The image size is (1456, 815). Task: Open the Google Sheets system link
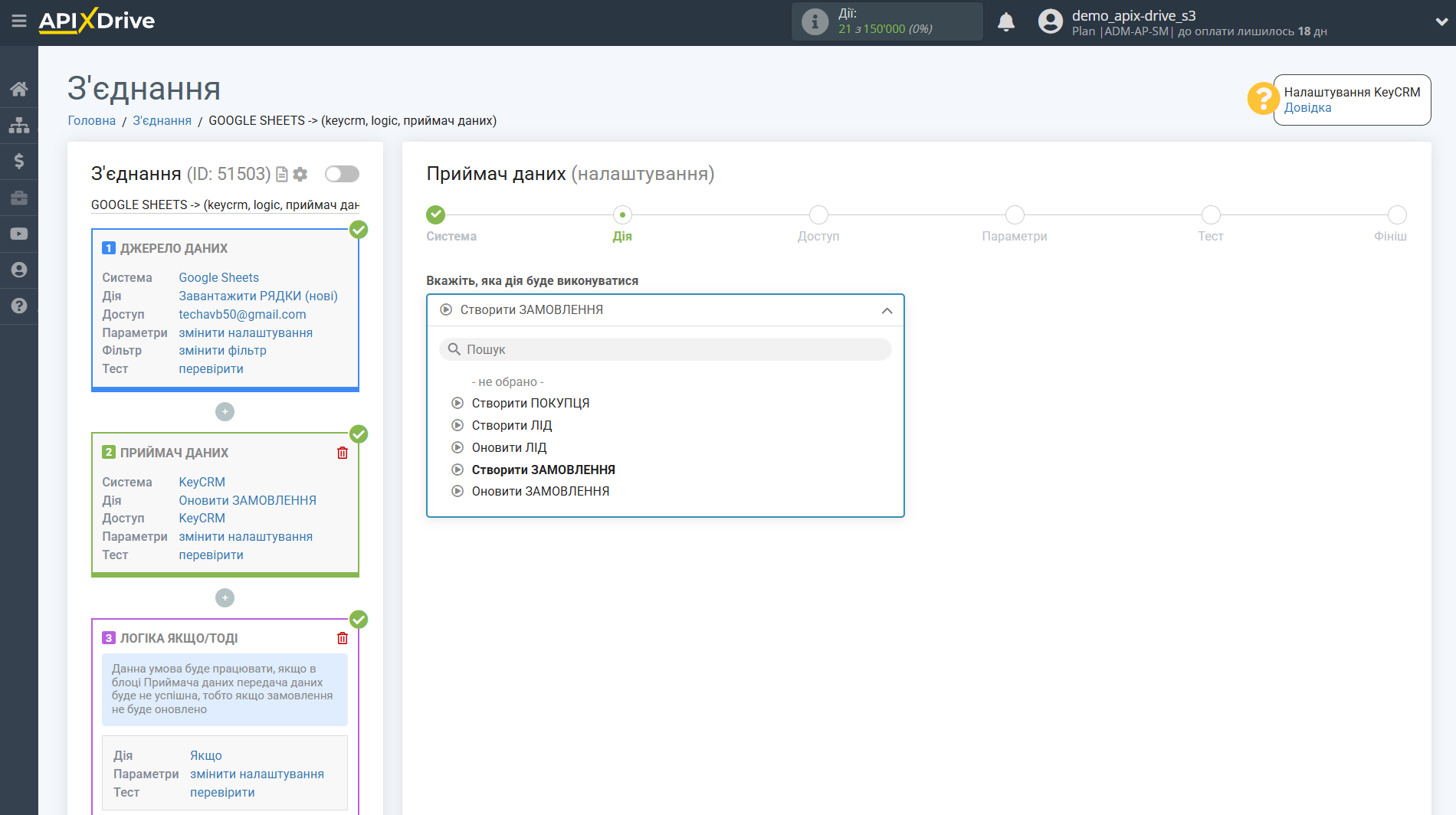[218, 277]
